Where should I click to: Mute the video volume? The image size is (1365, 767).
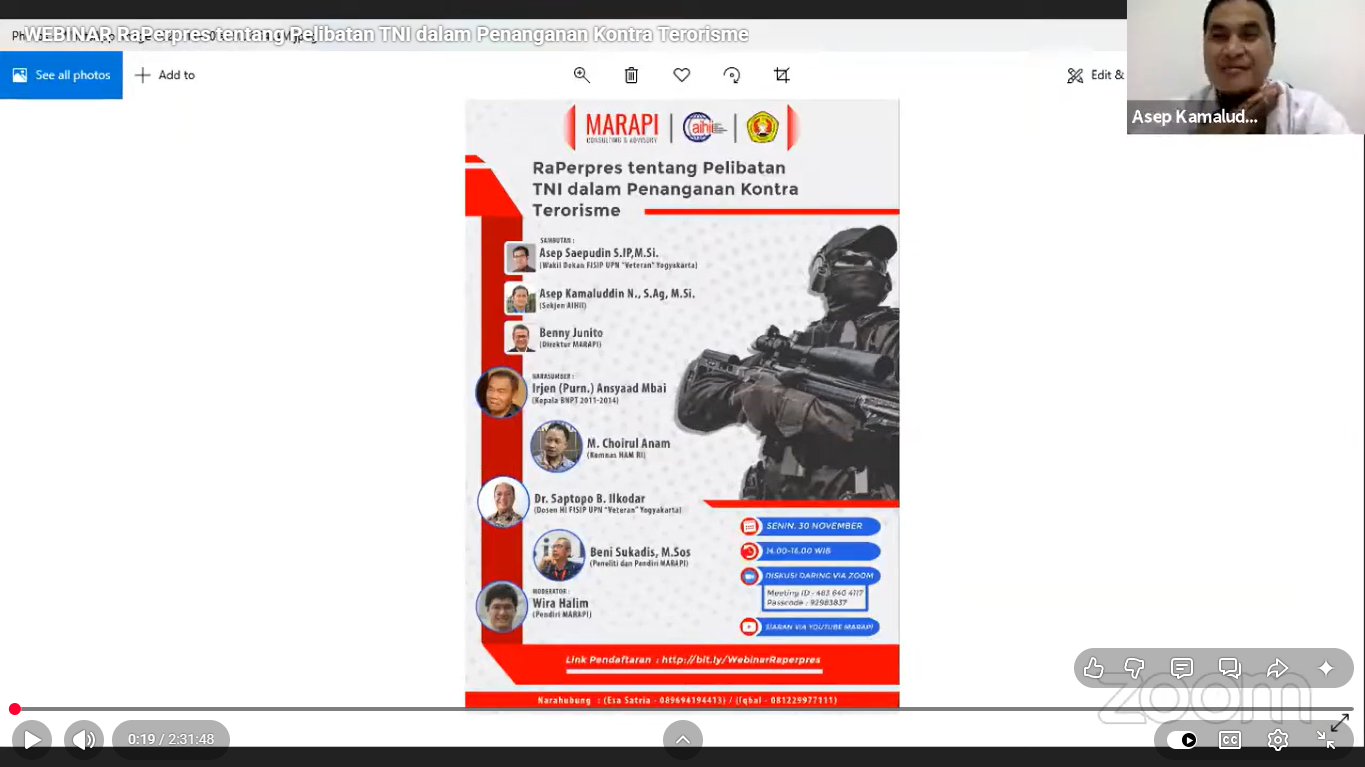point(84,740)
